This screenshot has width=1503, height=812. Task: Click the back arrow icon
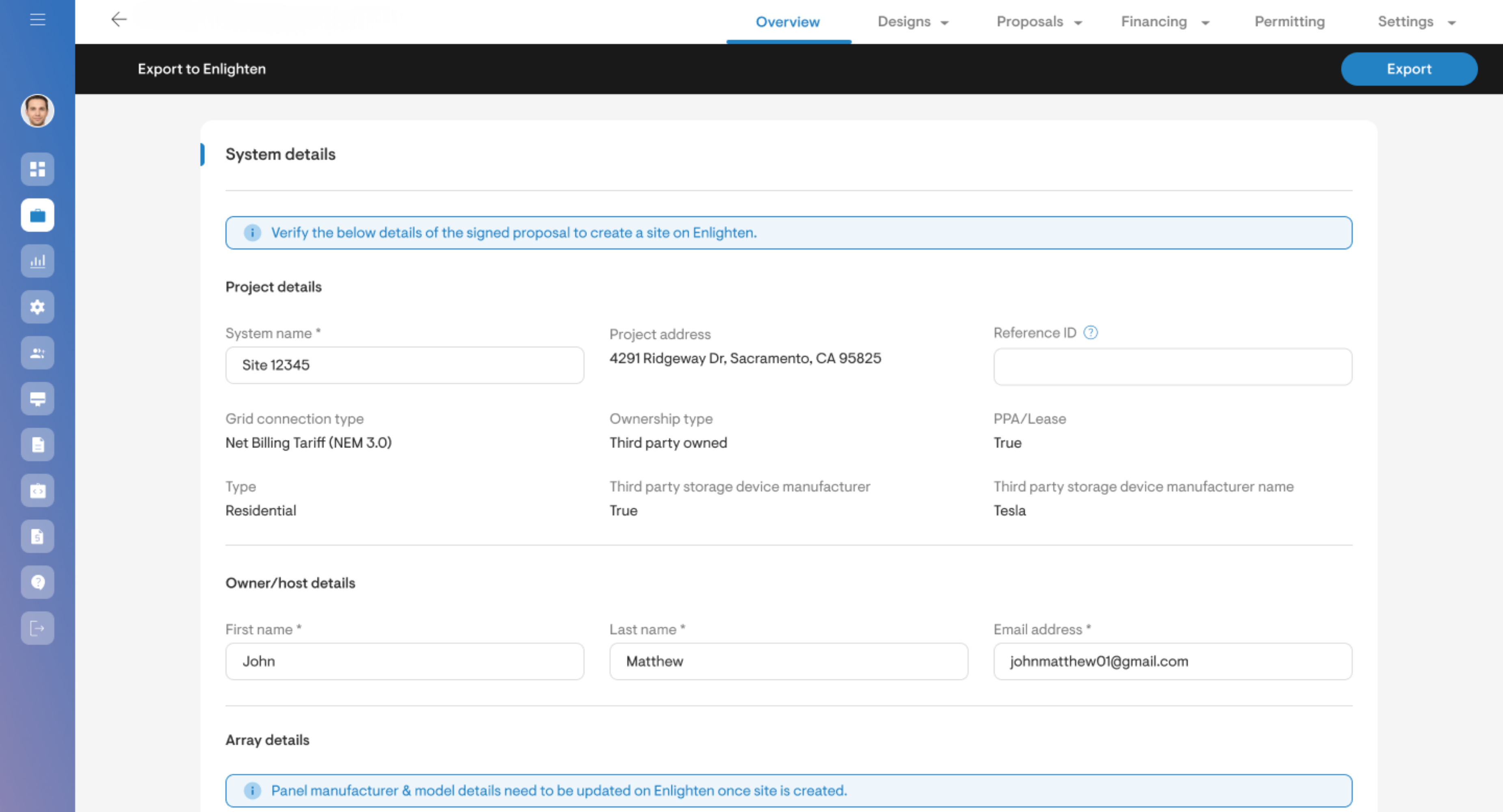pos(119,20)
